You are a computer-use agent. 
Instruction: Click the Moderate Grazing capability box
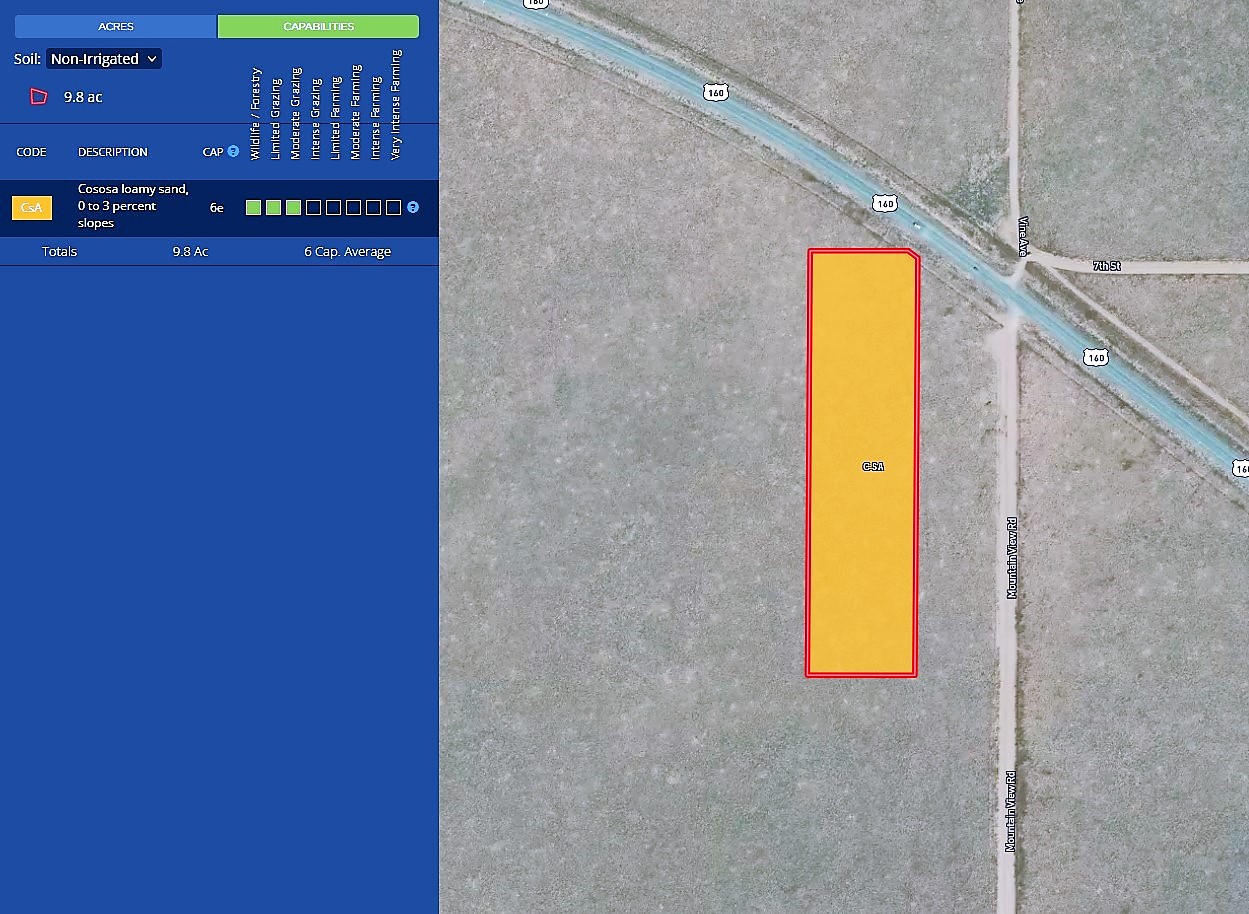click(x=294, y=208)
